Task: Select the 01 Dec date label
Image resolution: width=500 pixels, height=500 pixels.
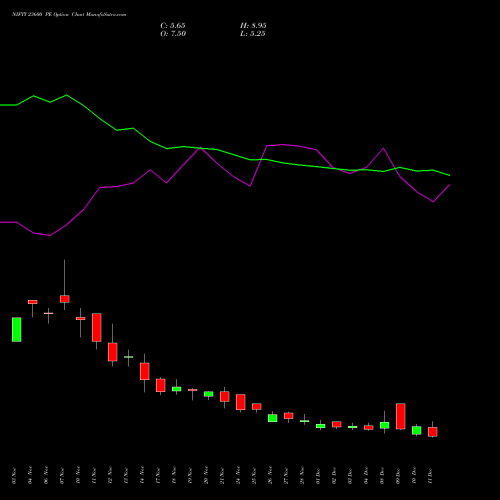Action: click(x=318, y=476)
